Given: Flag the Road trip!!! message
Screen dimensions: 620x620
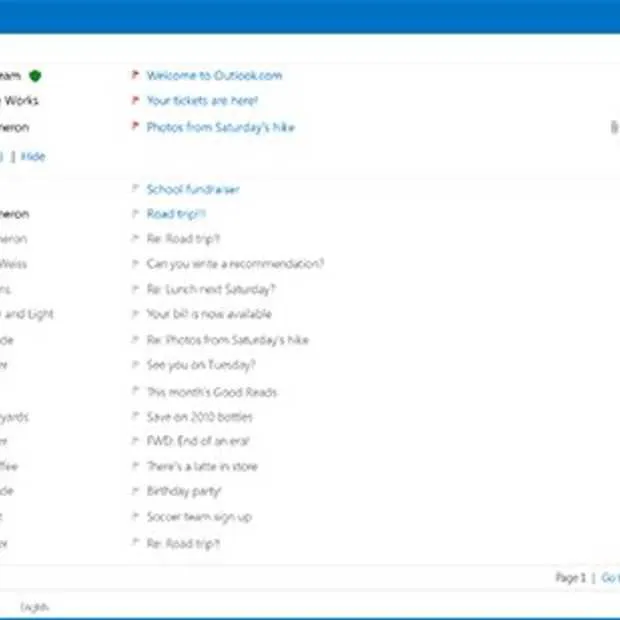Looking at the screenshot, I should (x=135, y=214).
